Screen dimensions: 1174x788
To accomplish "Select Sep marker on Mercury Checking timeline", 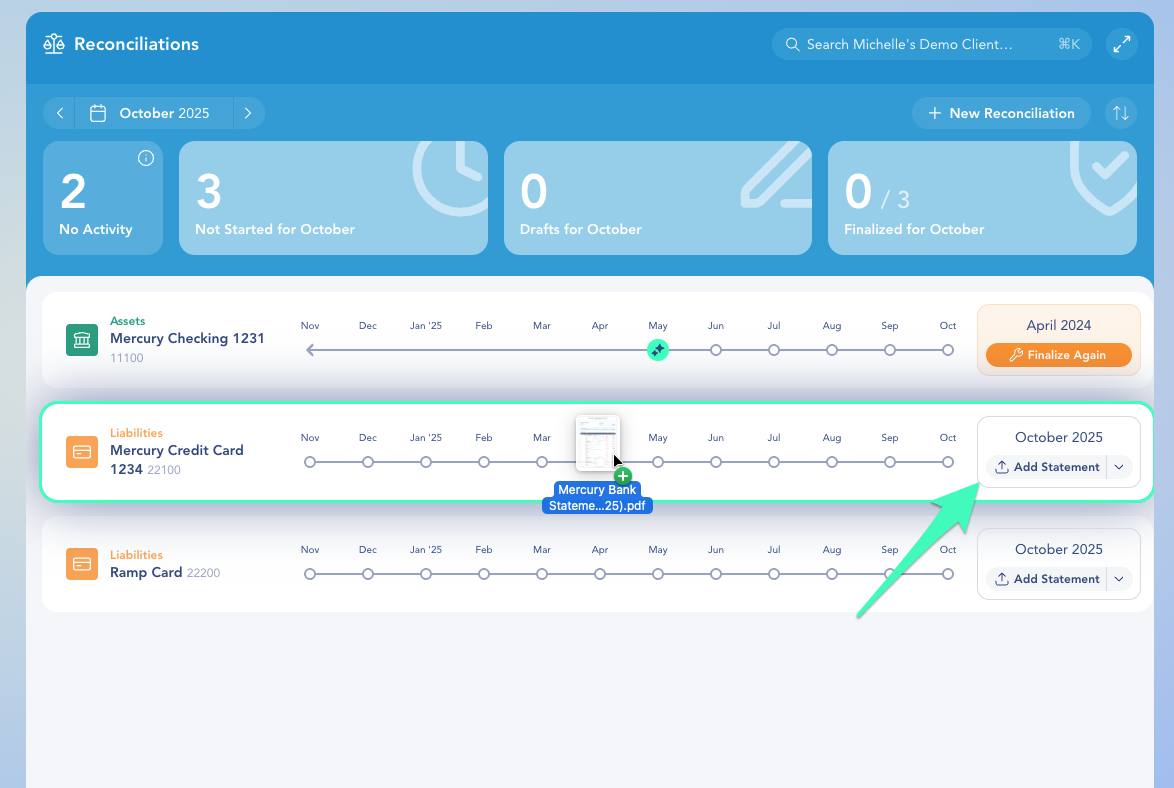I will (890, 350).
